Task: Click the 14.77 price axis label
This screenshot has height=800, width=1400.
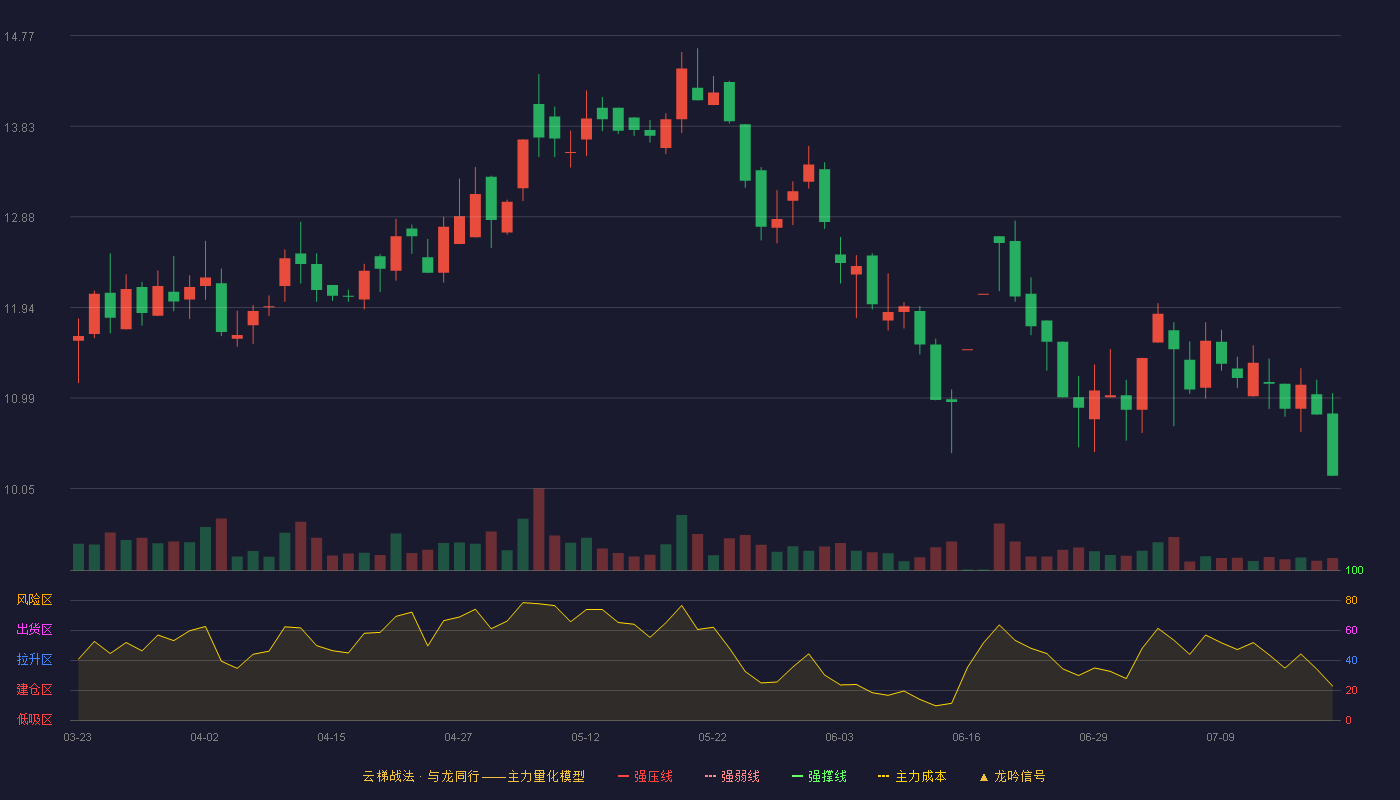Action: [19, 37]
